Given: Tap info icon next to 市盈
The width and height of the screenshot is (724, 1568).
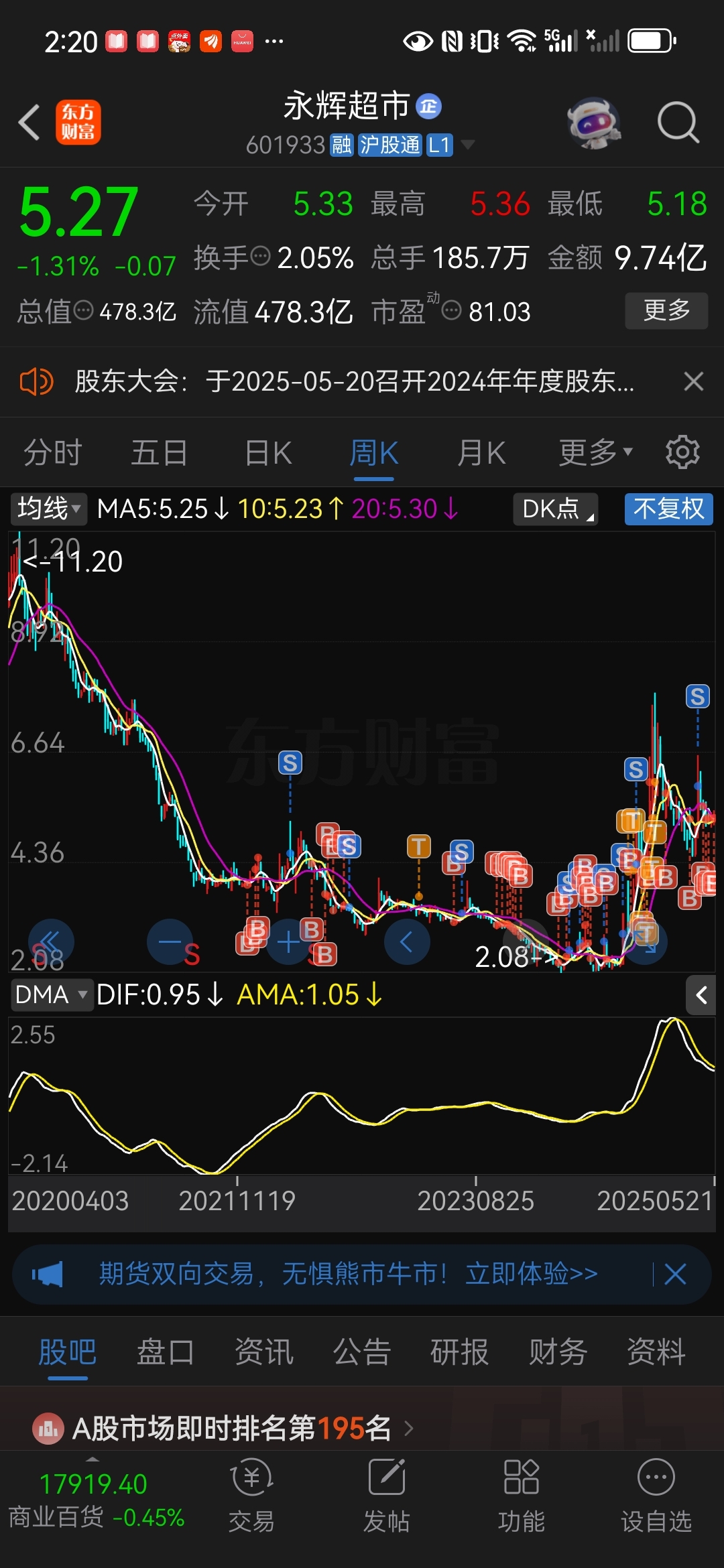Looking at the screenshot, I should (x=452, y=310).
